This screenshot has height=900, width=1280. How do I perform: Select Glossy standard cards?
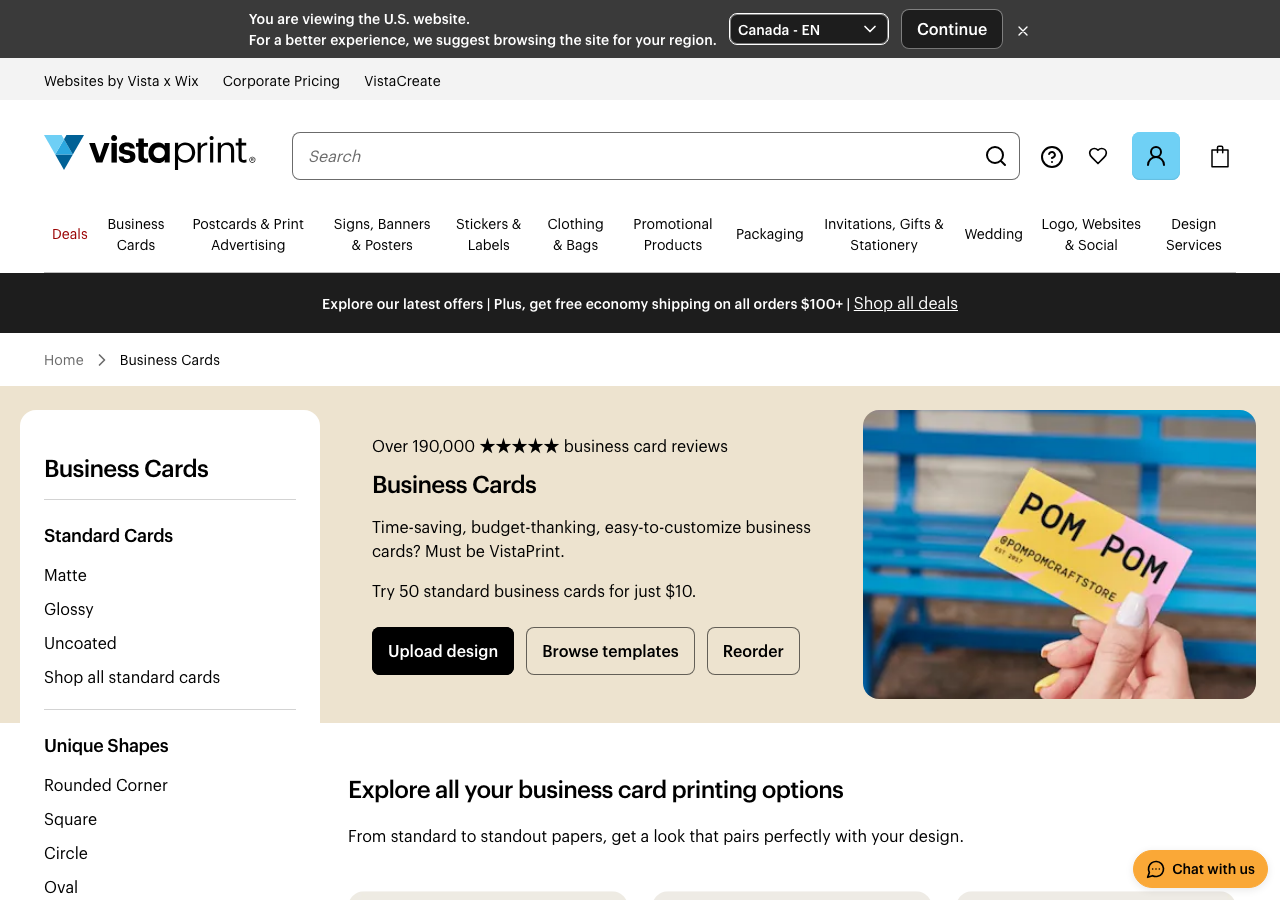click(69, 609)
